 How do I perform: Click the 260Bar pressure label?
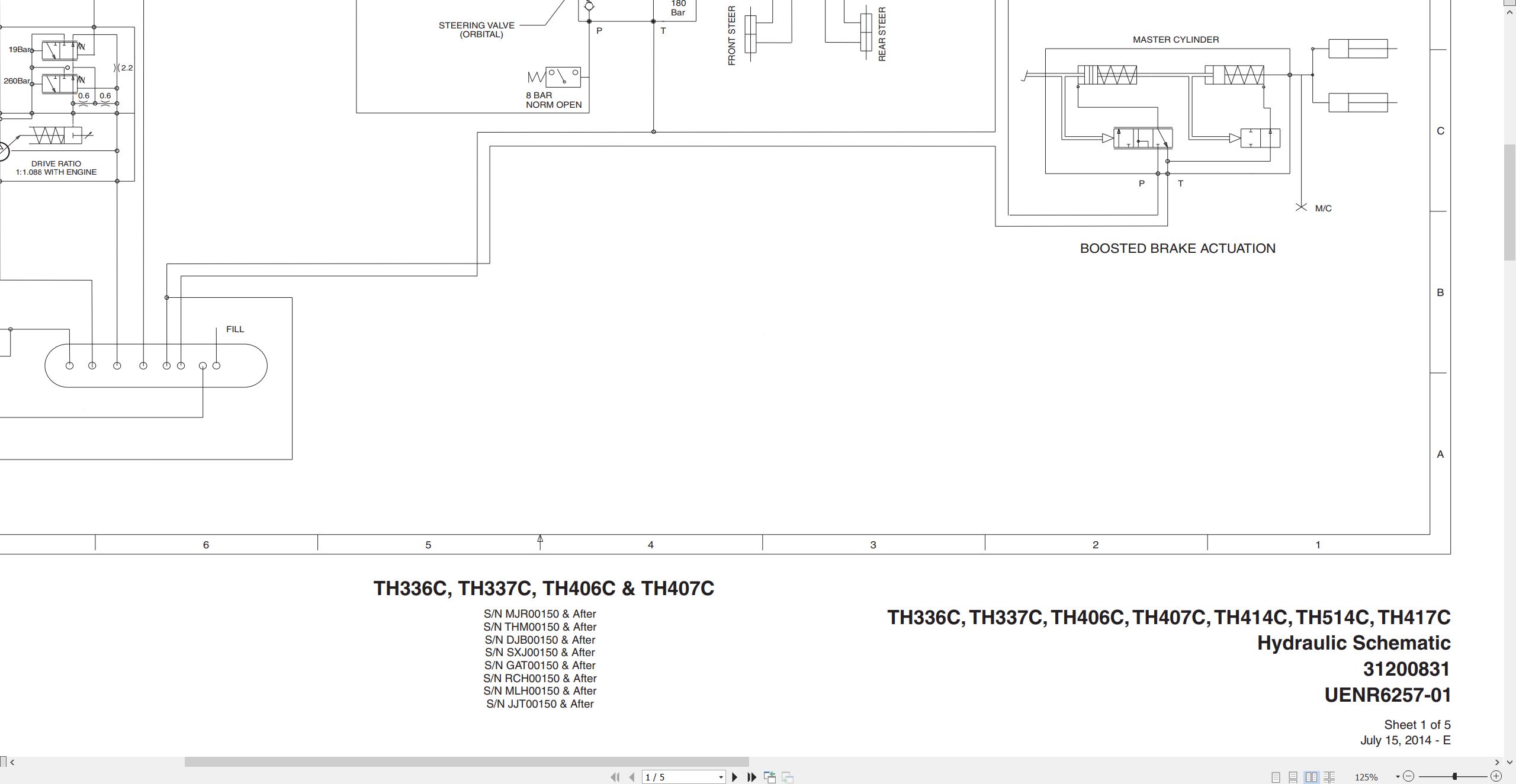17,81
